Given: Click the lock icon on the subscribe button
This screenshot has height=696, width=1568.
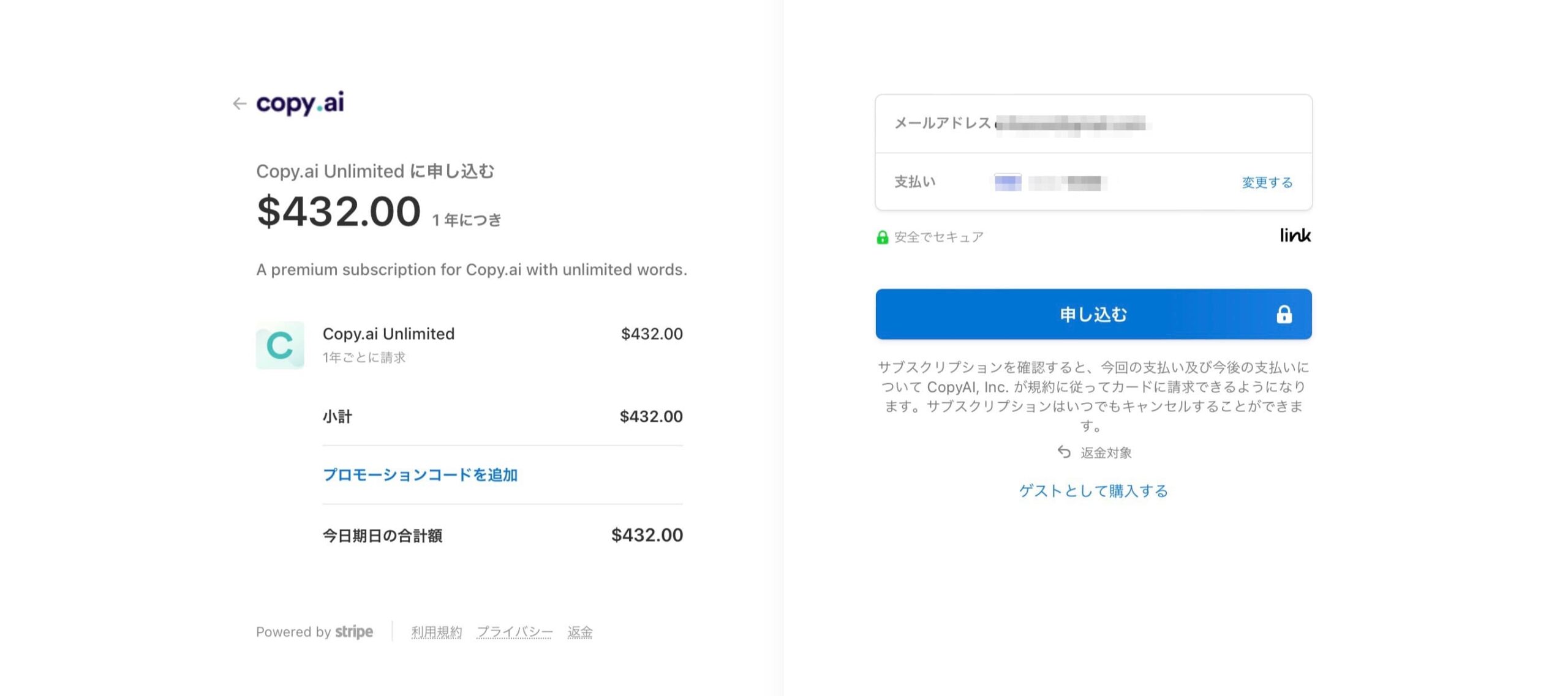Looking at the screenshot, I should pos(1284,314).
